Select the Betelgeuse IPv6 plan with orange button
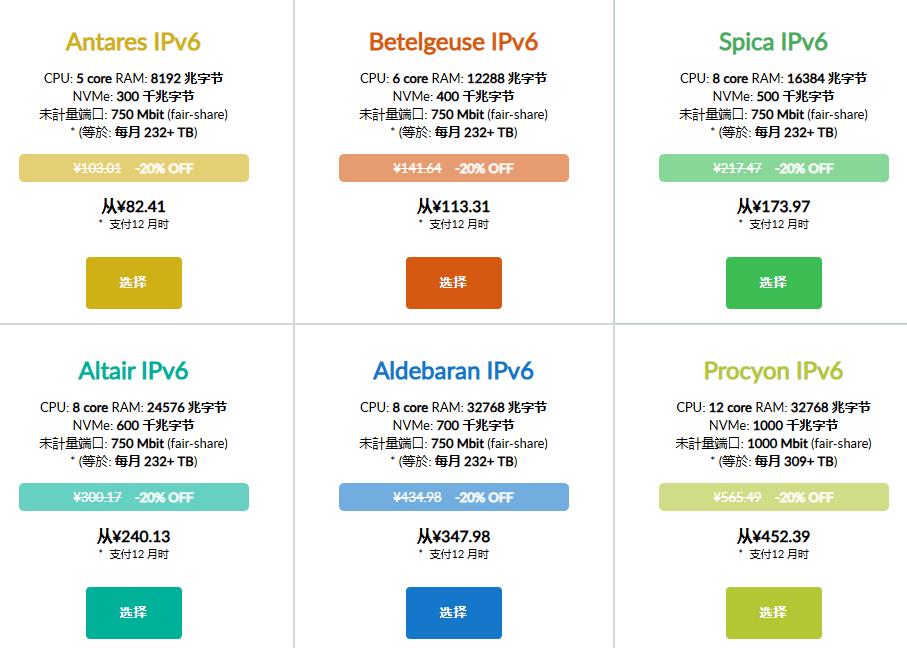Viewport: 907px width, 648px height. coord(453,283)
